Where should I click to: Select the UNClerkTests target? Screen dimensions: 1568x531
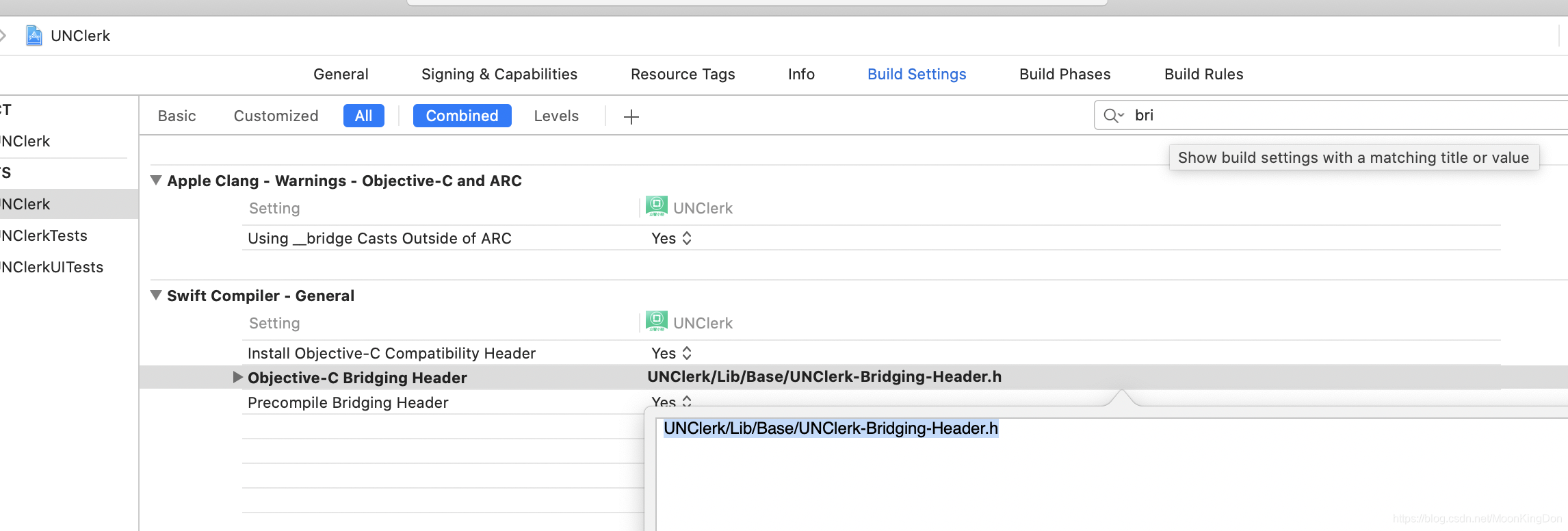coord(44,235)
